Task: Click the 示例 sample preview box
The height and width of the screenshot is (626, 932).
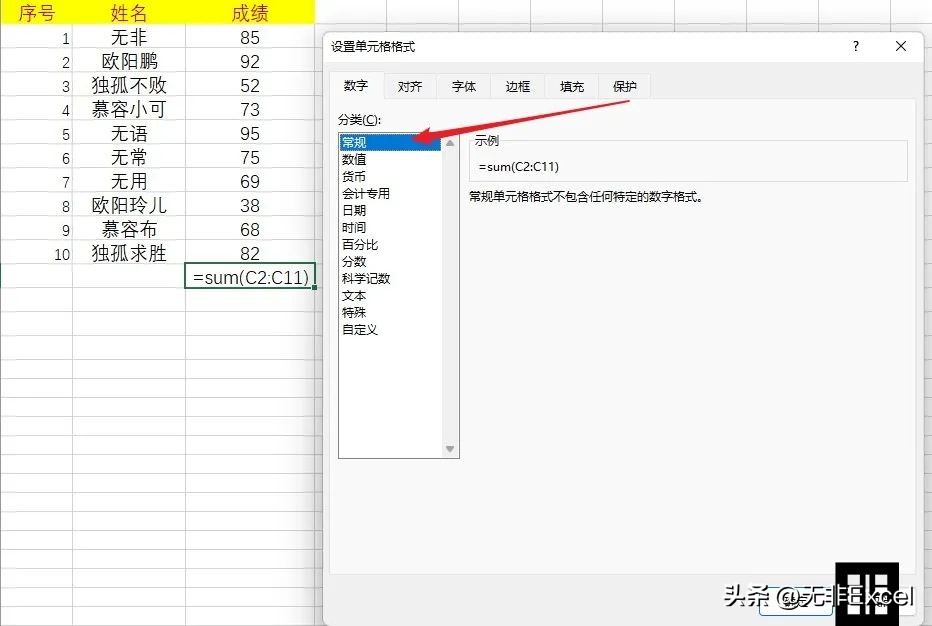Action: pyautogui.click(x=690, y=161)
